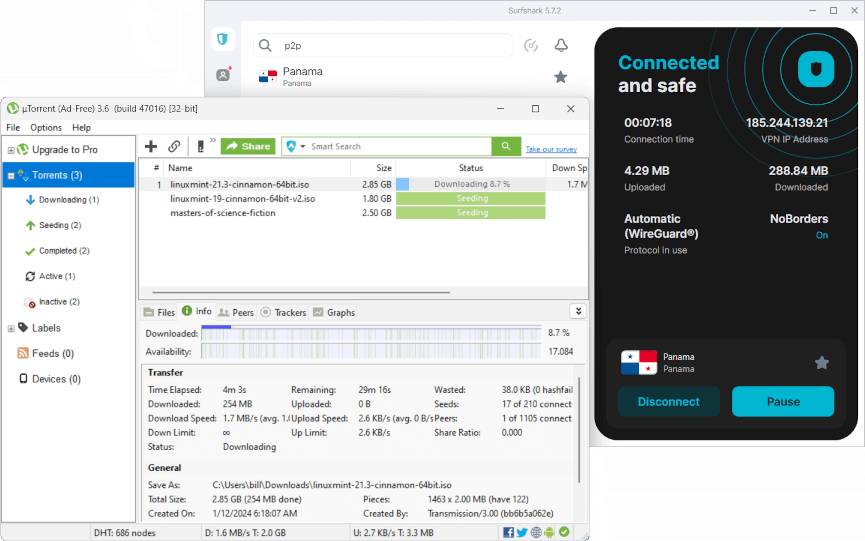
Task: Open Surfshark shield VPN sidebar icon
Action: (223, 39)
